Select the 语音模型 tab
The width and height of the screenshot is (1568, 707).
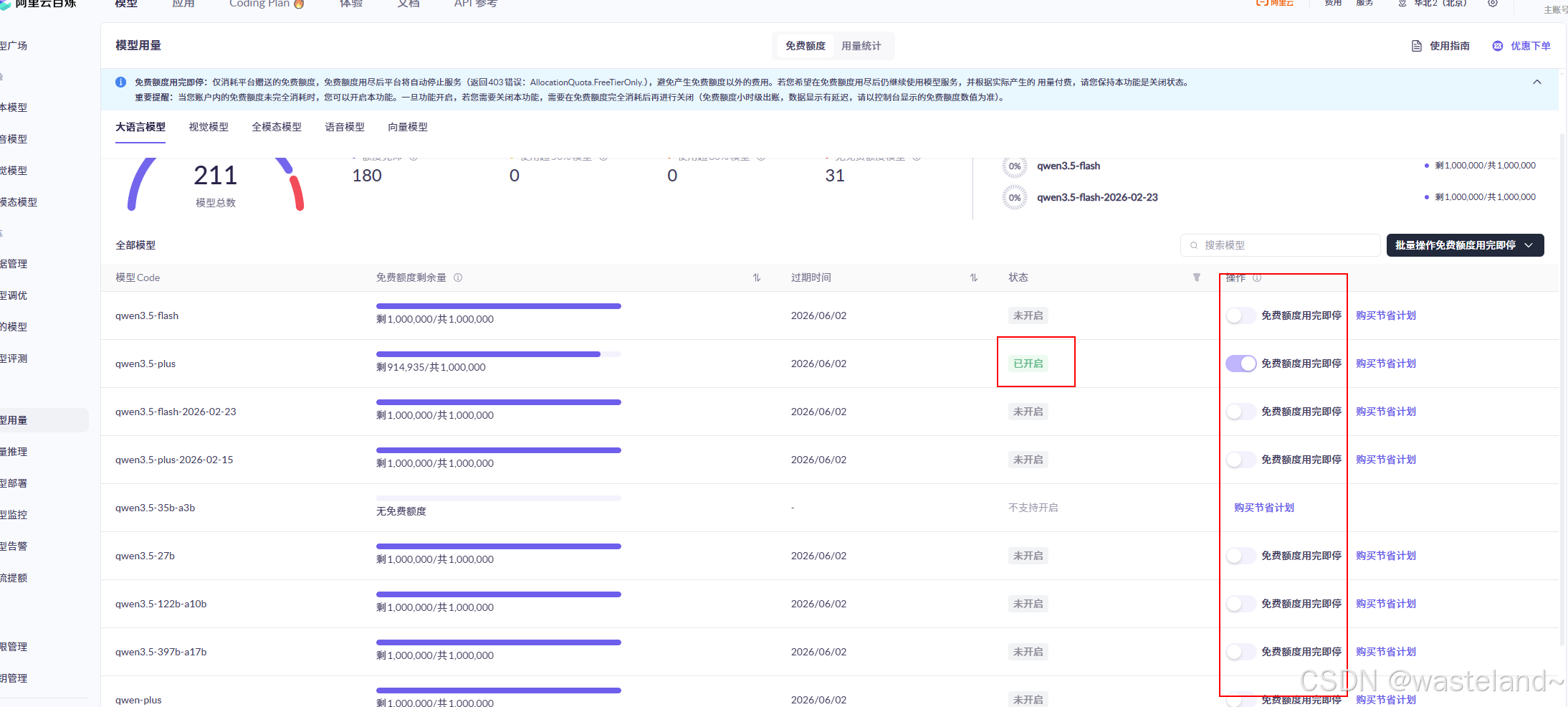[x=345, y=127]
